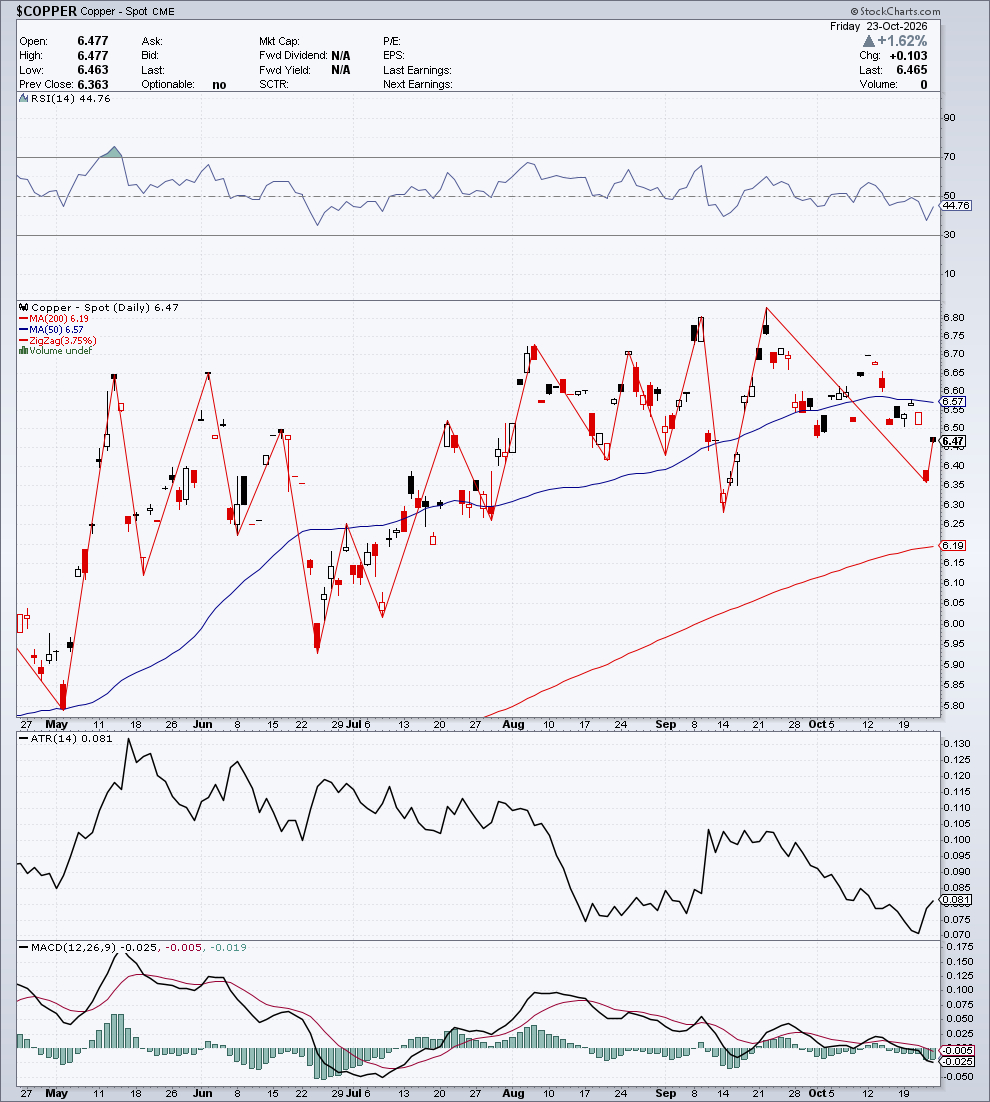
Task: Click the High label in quote header
Action: coord(31,56)
